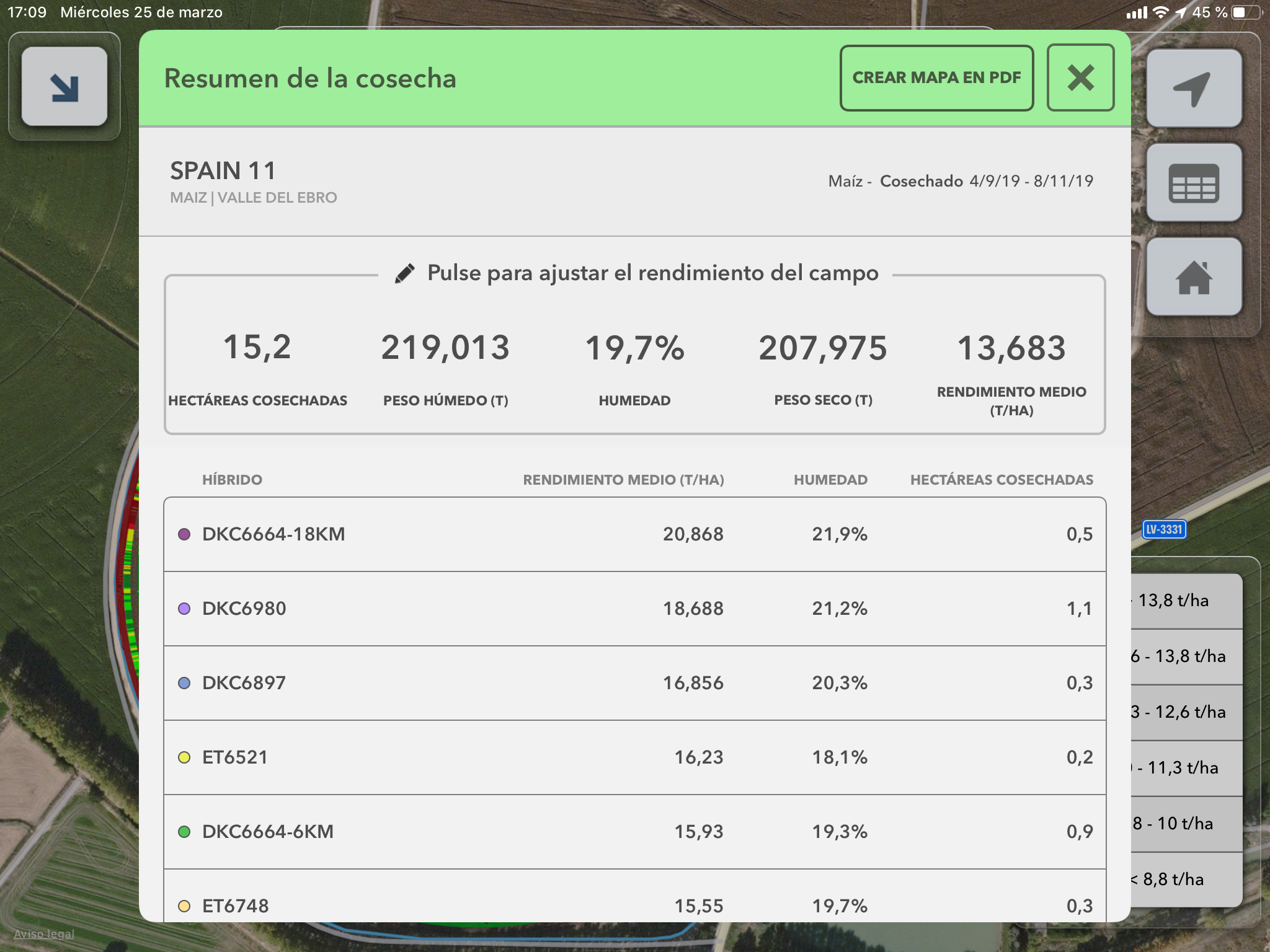The width and height of the screenshot is (1270, 952).
Task: Tap the SPAIN 11 field name
Action: (223, 170)
